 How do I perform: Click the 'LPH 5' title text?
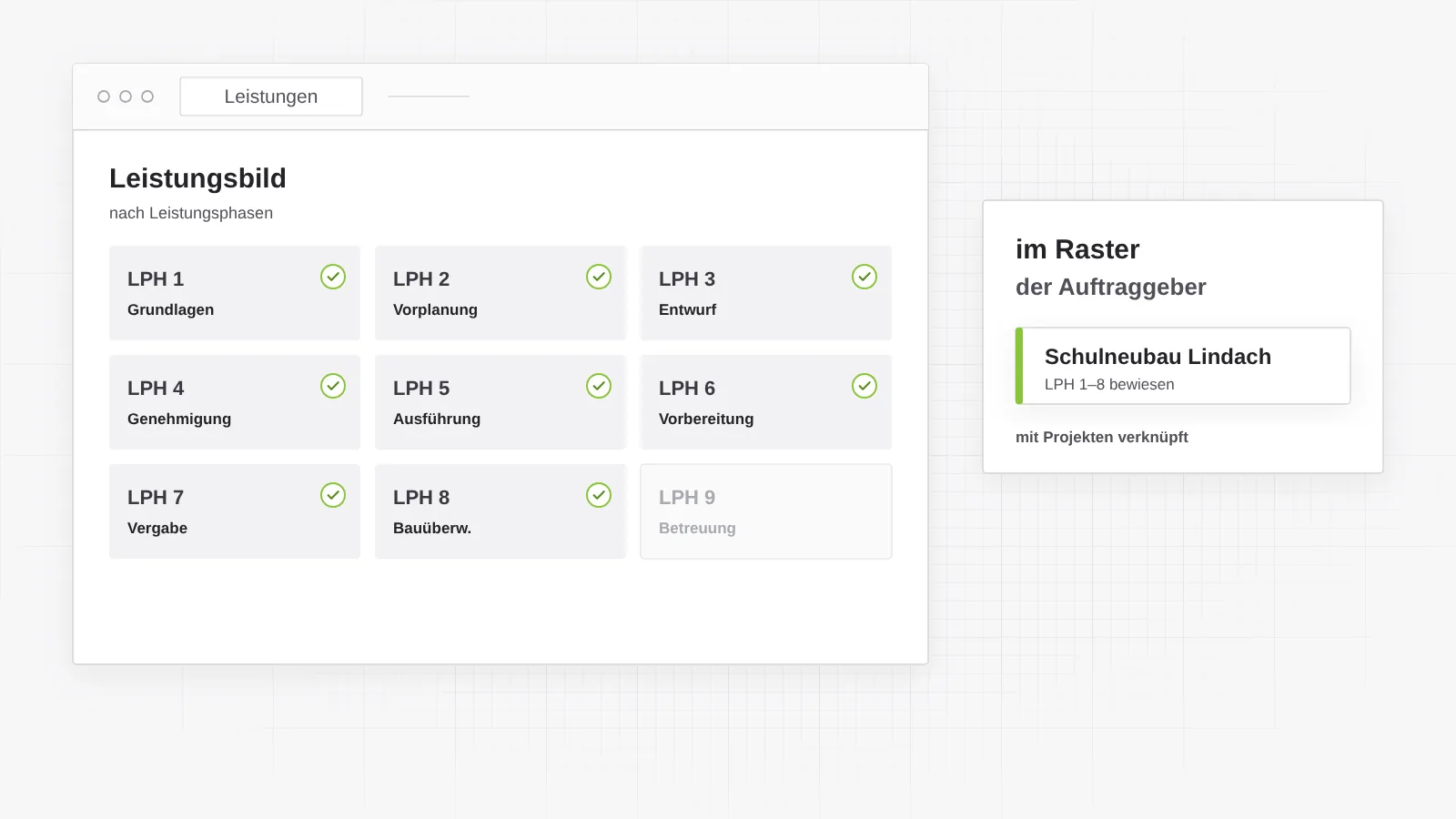421,388
